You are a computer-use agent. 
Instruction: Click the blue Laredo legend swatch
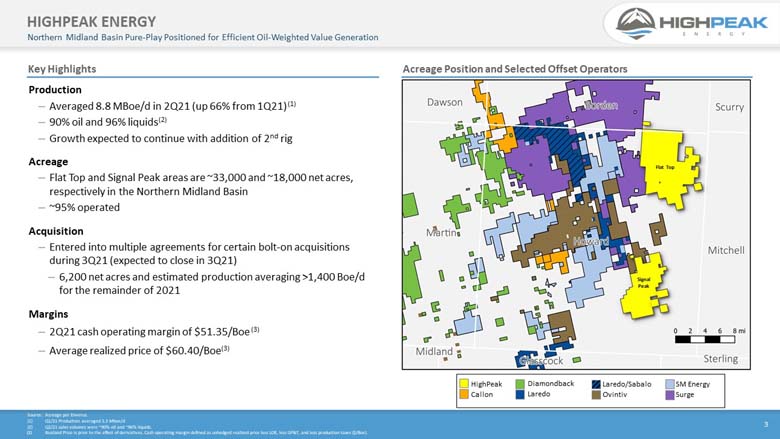[x=520, y=394]
